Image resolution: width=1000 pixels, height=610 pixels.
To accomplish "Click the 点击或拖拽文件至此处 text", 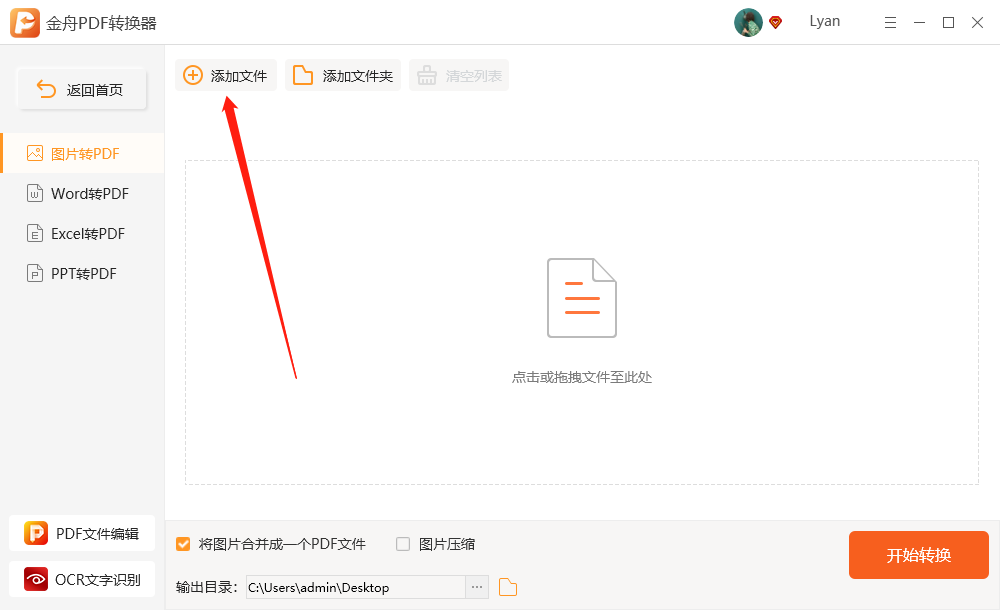I will tap(582, 377).
